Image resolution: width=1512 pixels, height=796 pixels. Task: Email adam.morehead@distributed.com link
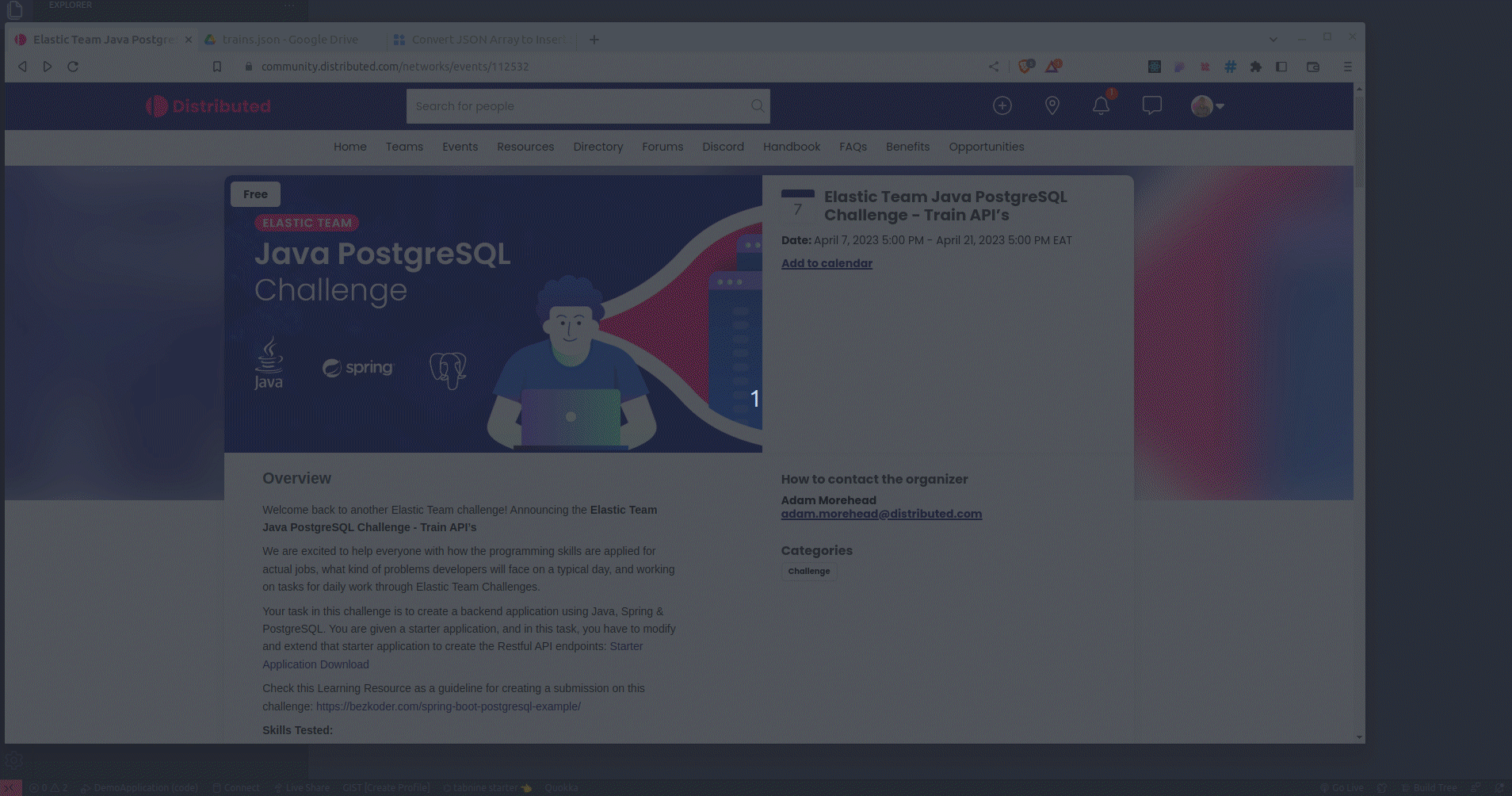[x=881, y=514]
